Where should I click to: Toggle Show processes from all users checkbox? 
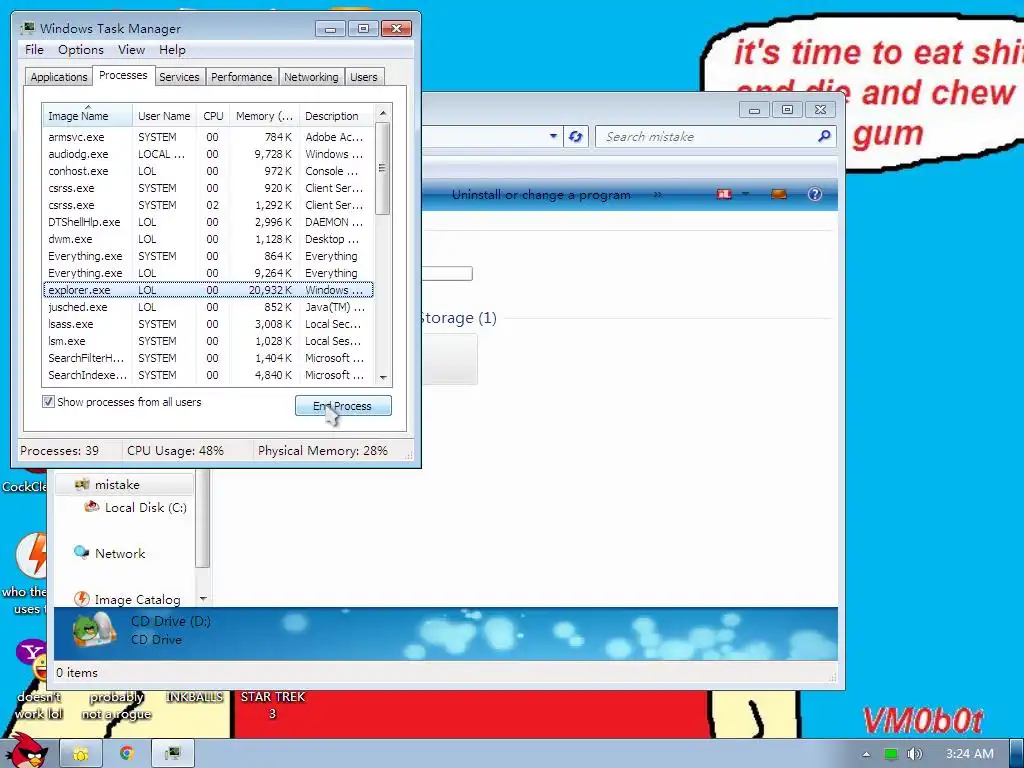[48, 402]
